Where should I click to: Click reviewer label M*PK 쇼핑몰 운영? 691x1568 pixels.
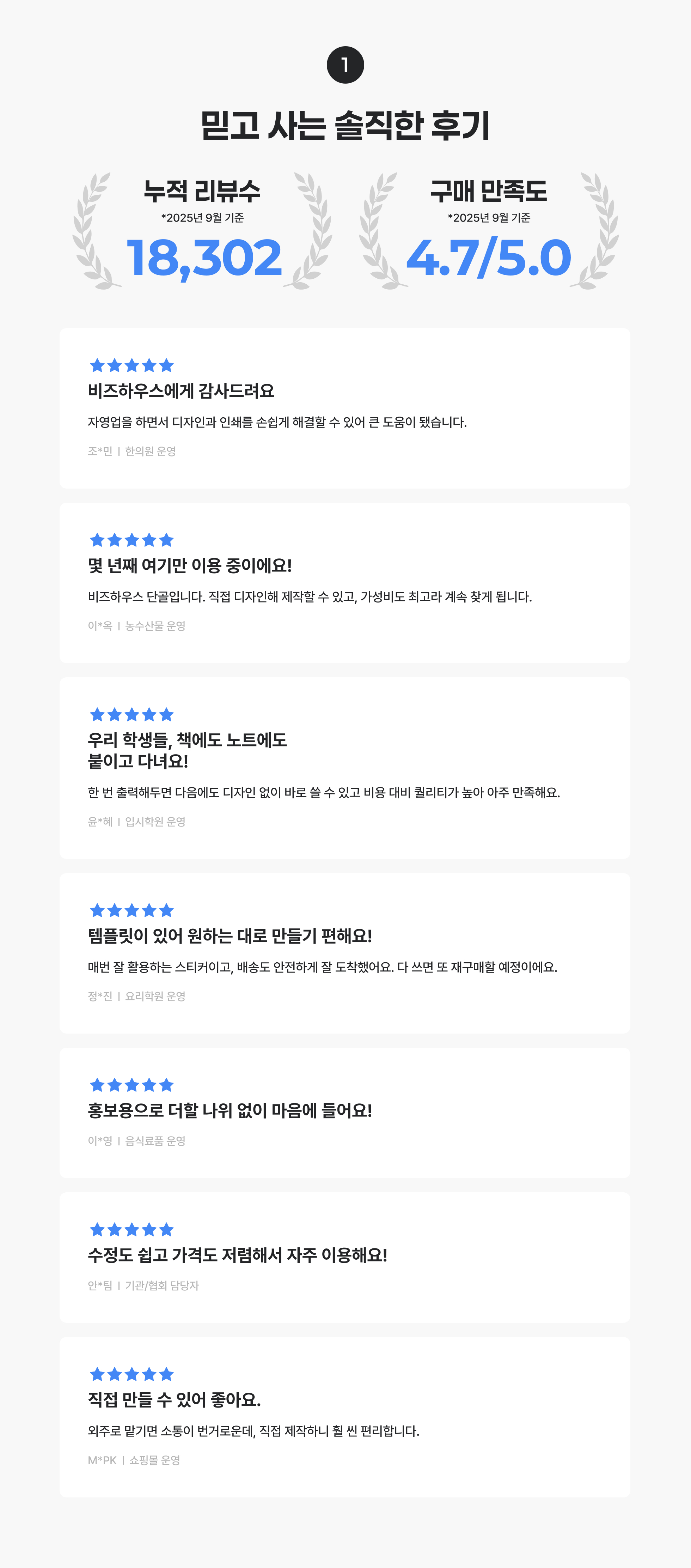point(134,1460)
